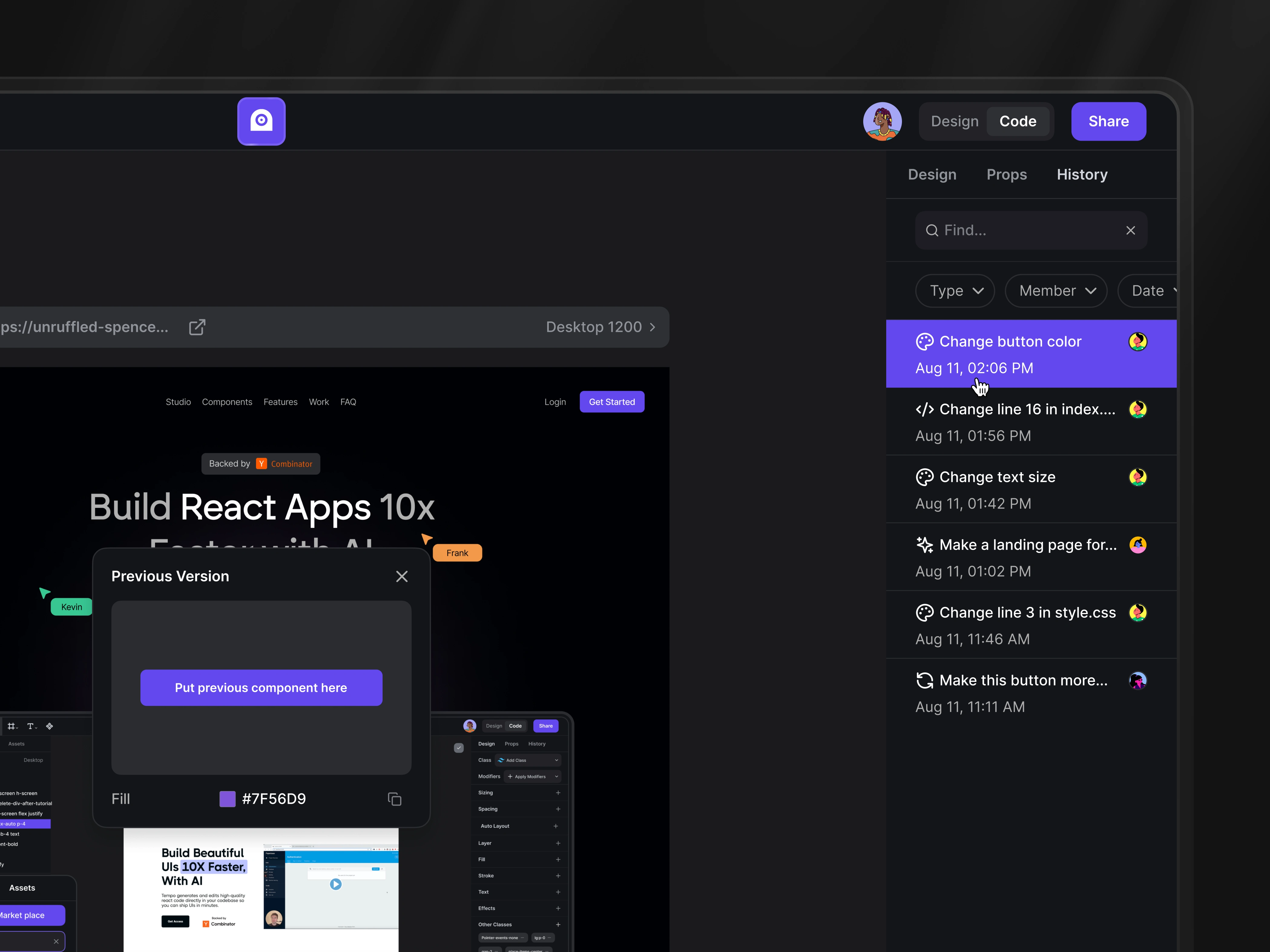Click the Tailwind icon in Add Class
The width and height of the screenshot is (1270, 952).
501,760
